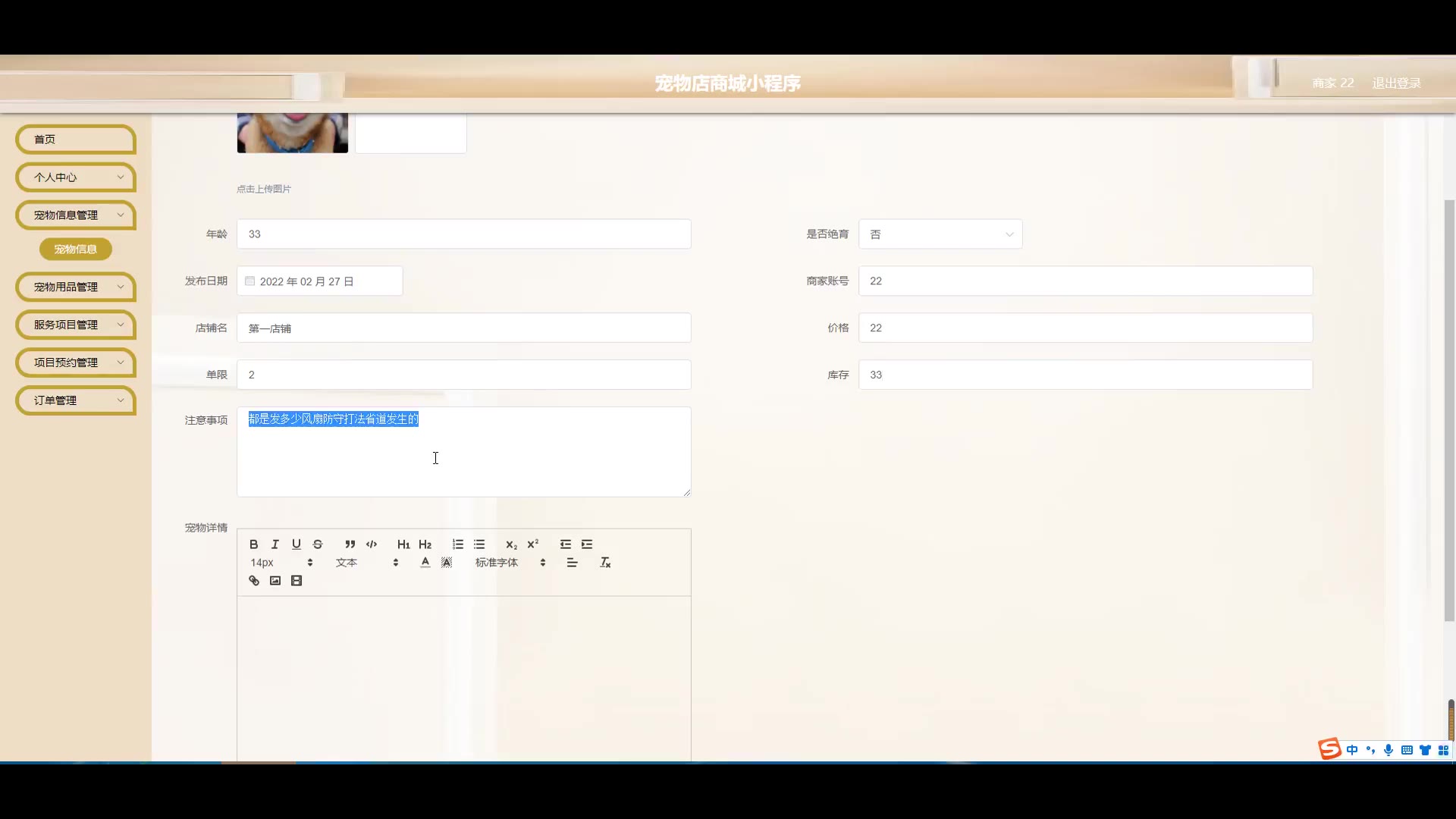Toggle Chinese/English input mode 中

1352,750
